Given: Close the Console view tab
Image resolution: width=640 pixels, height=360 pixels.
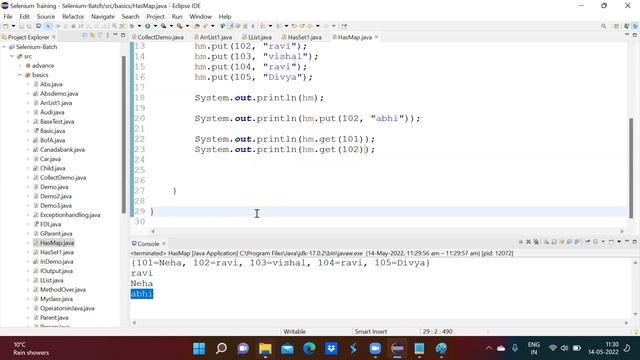Looking at the screenshot, I should 164,244.
